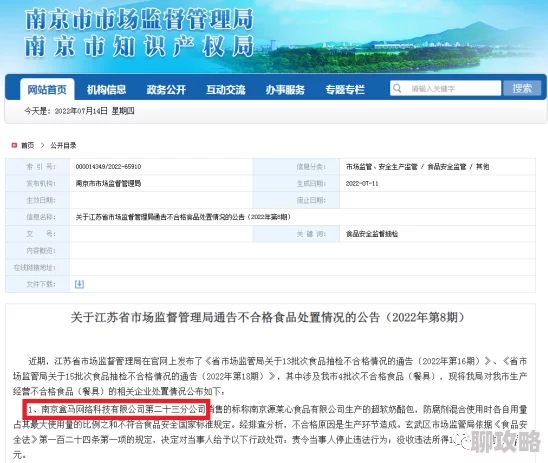Click the publisher value 南京市市场监督管理局
The width and height of the screenshot is (548, 463).
pos(108,183)
